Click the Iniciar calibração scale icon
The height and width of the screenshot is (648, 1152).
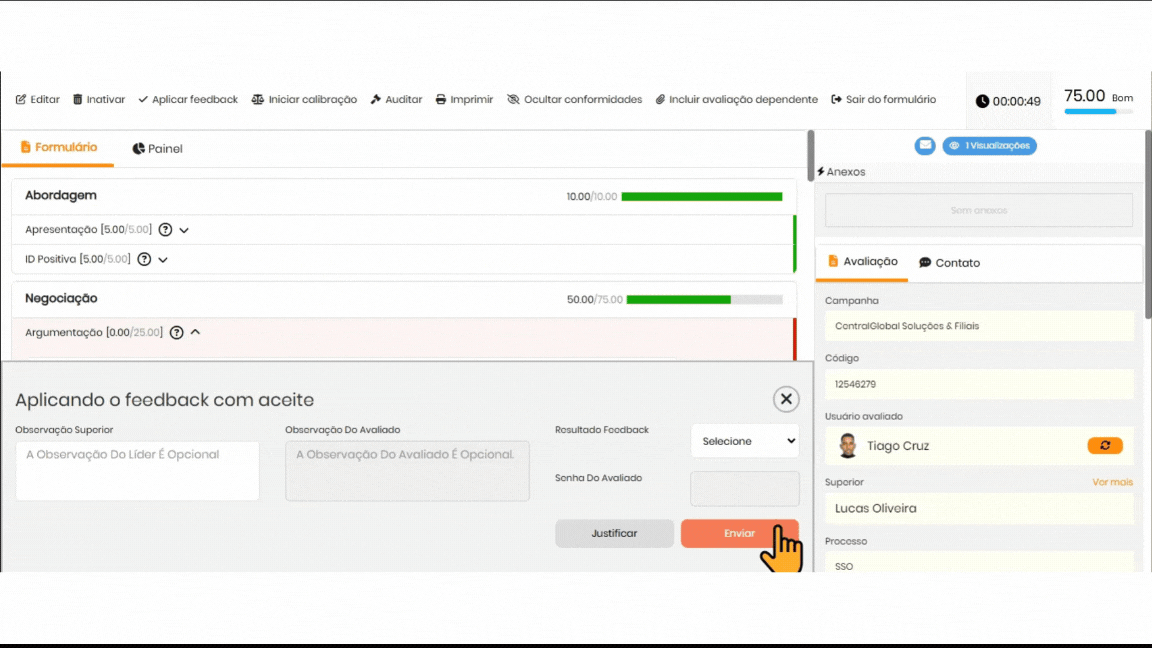click(x=258, y=100)
